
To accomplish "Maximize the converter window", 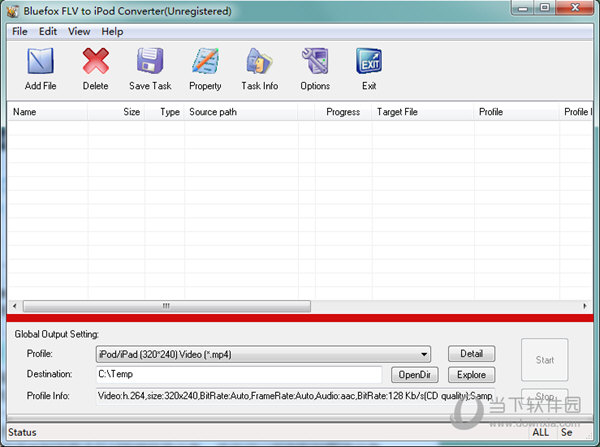I will (x=545, y=7).
